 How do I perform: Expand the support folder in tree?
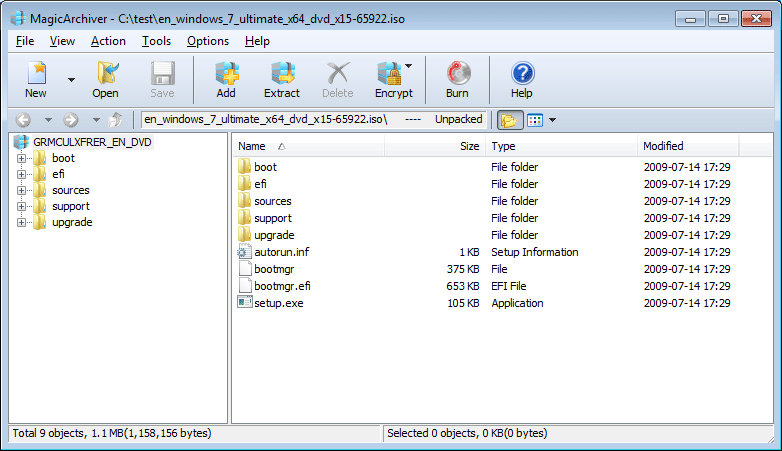point(21,206)
